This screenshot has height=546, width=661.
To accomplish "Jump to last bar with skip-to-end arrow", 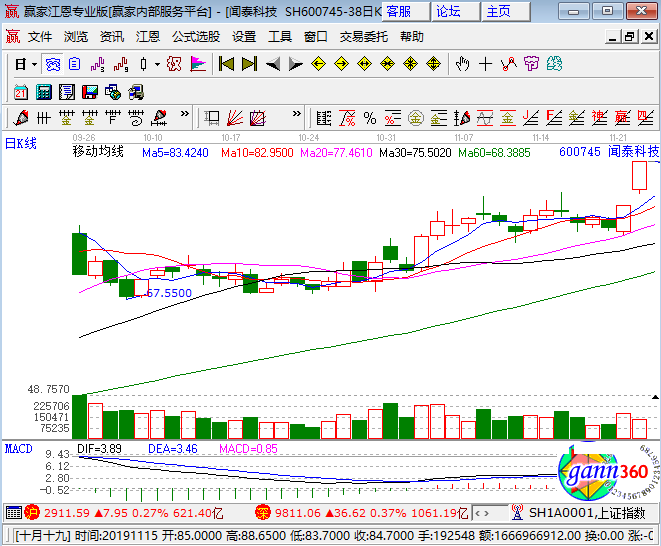I will [x=250, y=64].
